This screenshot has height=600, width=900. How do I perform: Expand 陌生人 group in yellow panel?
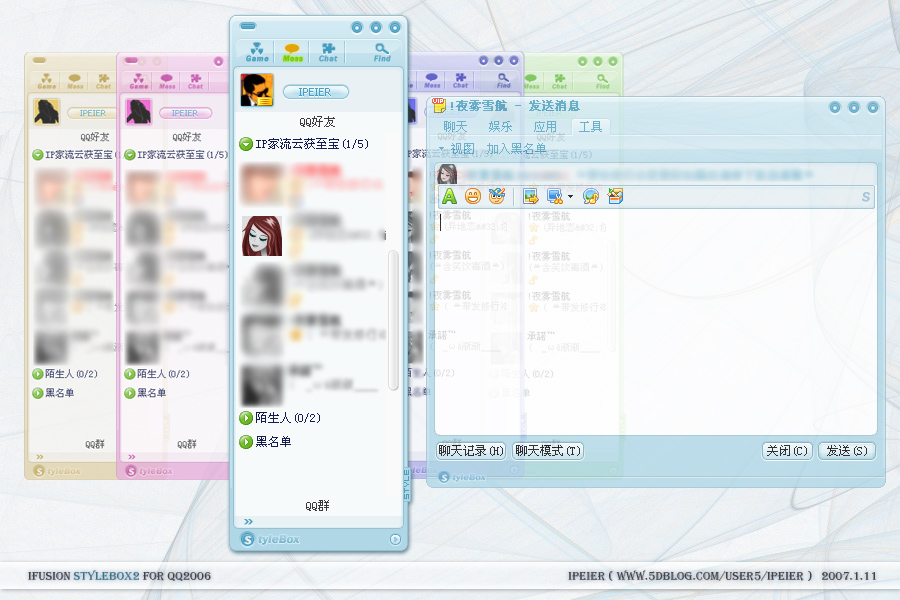pos(37,374)
